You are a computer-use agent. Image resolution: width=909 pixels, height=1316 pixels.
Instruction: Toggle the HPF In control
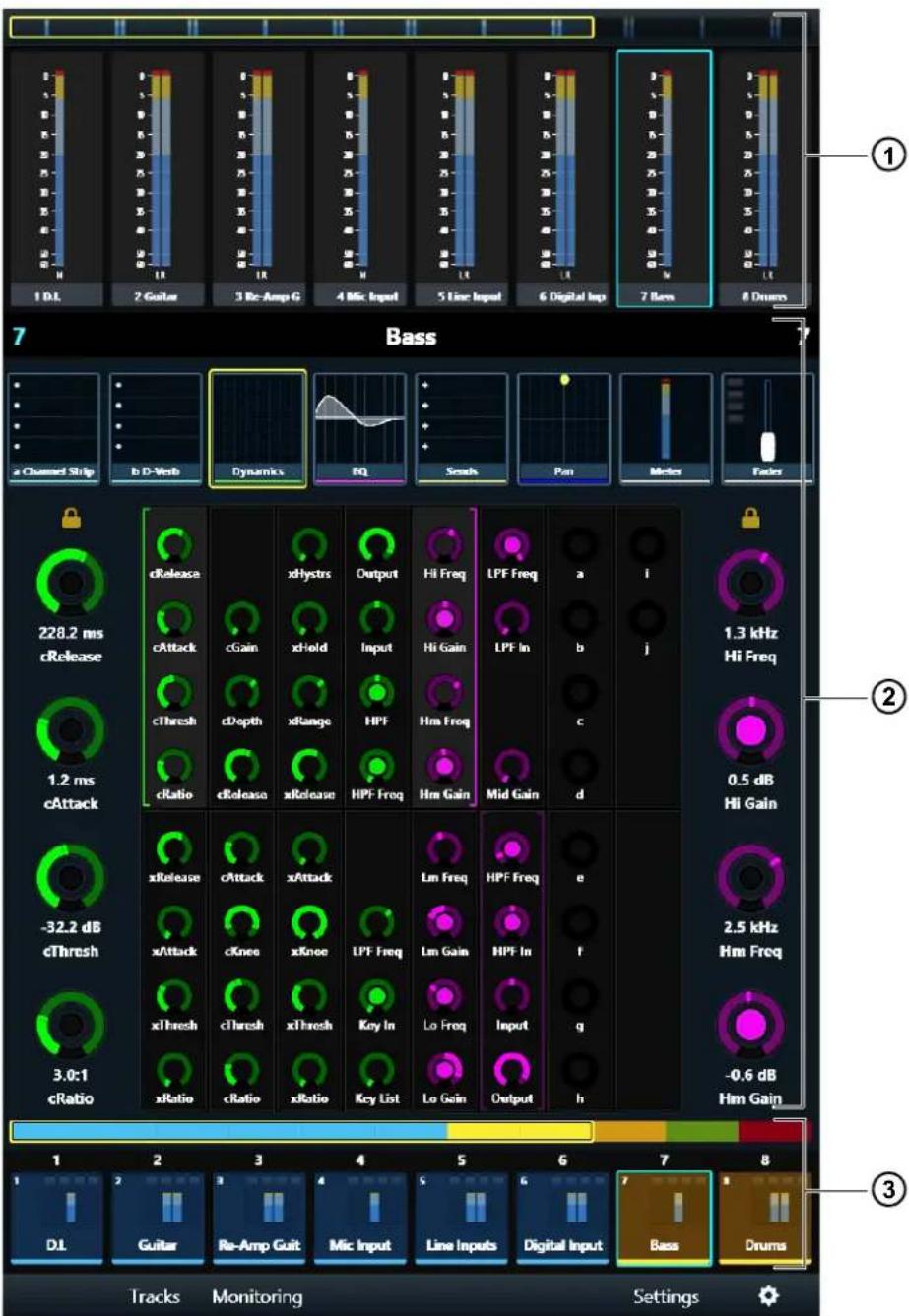coord(512,922)
